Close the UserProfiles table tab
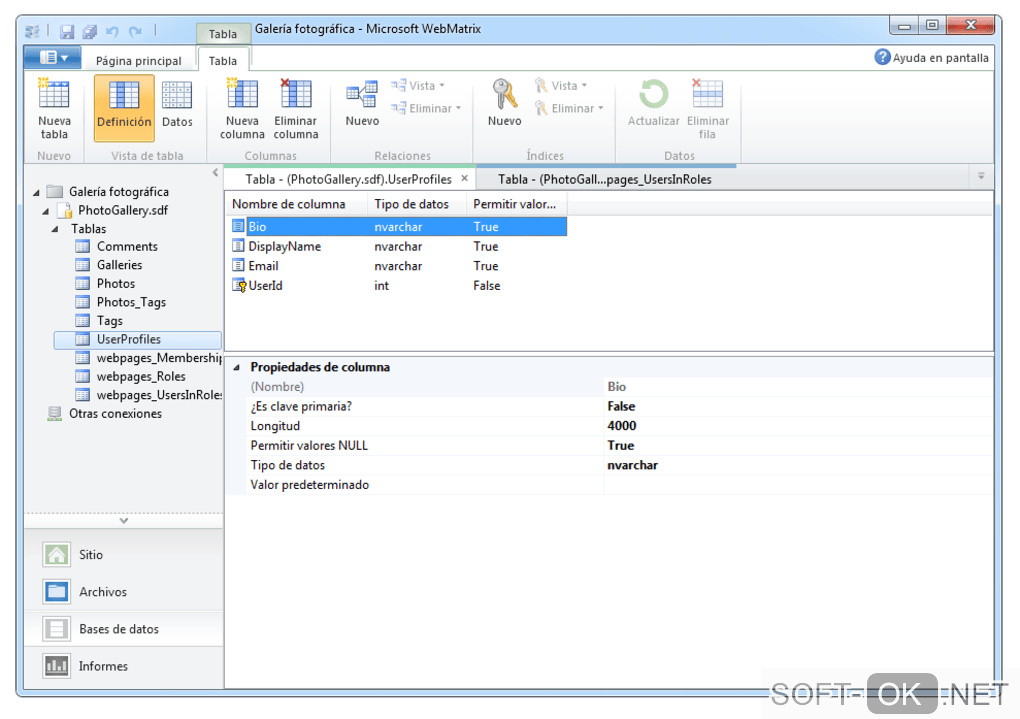This screenshot has height=719, width=1020. click(464, 178)
